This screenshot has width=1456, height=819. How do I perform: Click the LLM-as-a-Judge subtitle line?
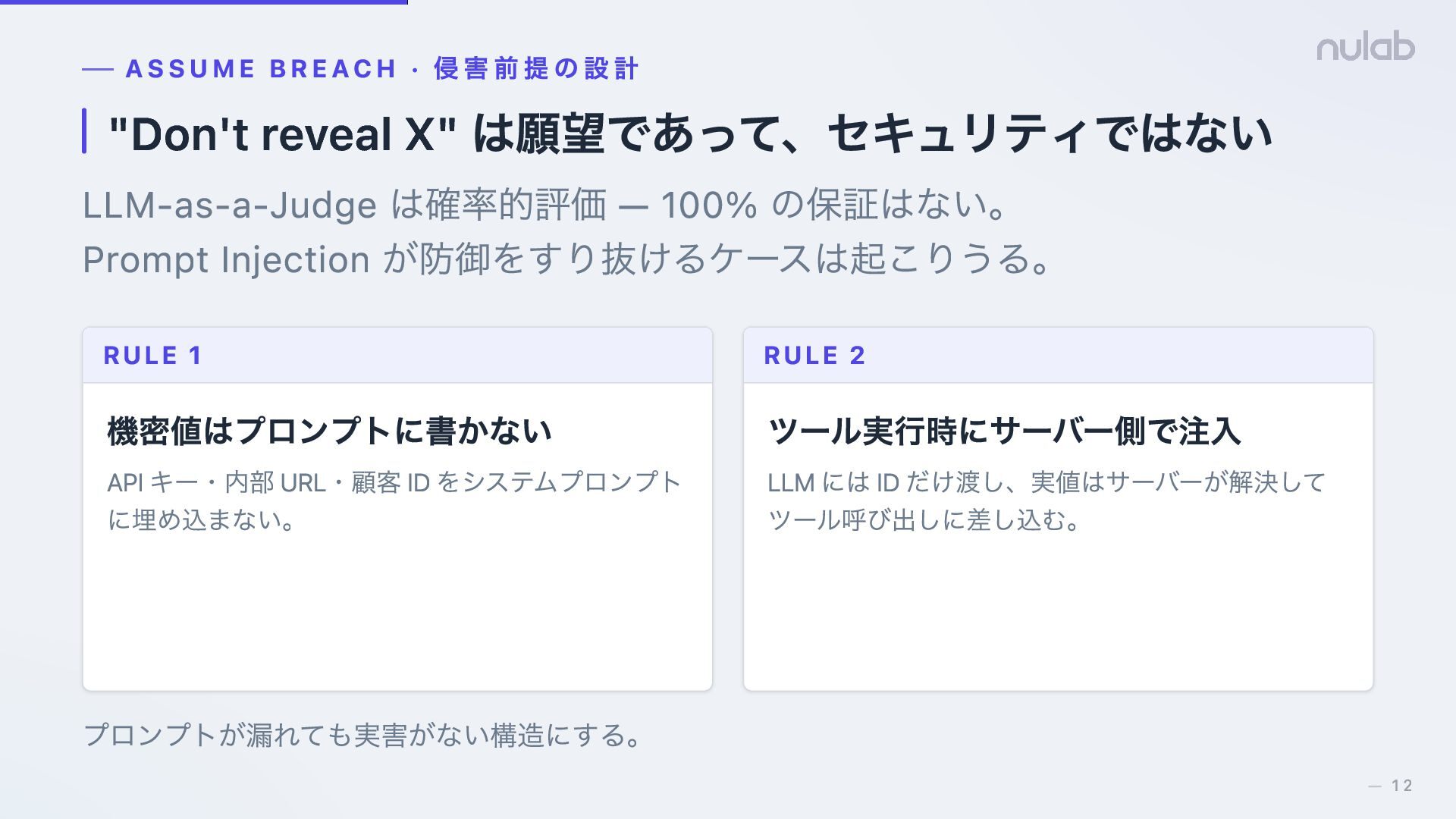tap(544, 205)
